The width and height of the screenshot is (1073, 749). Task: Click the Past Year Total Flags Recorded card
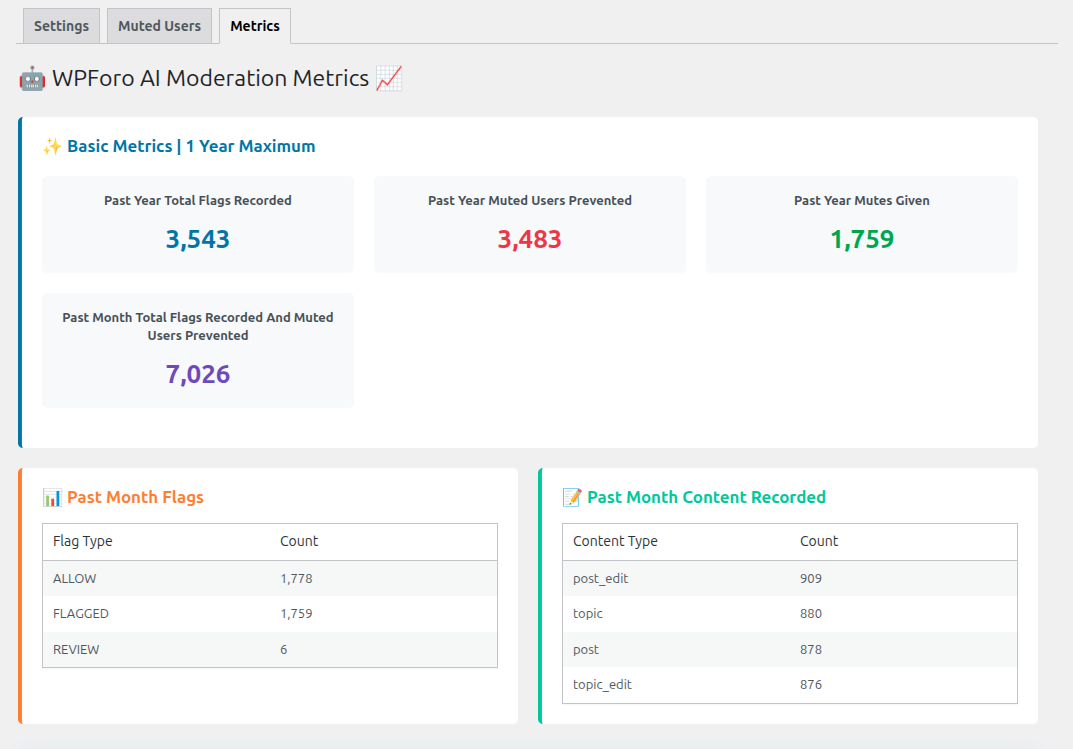pyautogui.click(x=197, y=224)
